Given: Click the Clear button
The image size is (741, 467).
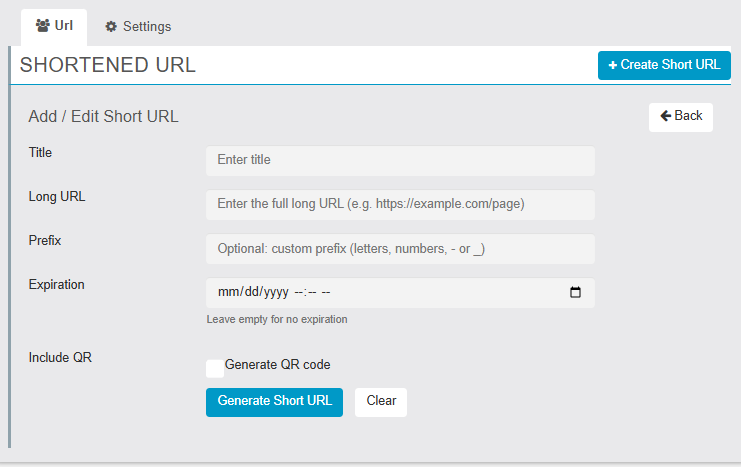Looking at the screenshot, I should click(381, 401).
